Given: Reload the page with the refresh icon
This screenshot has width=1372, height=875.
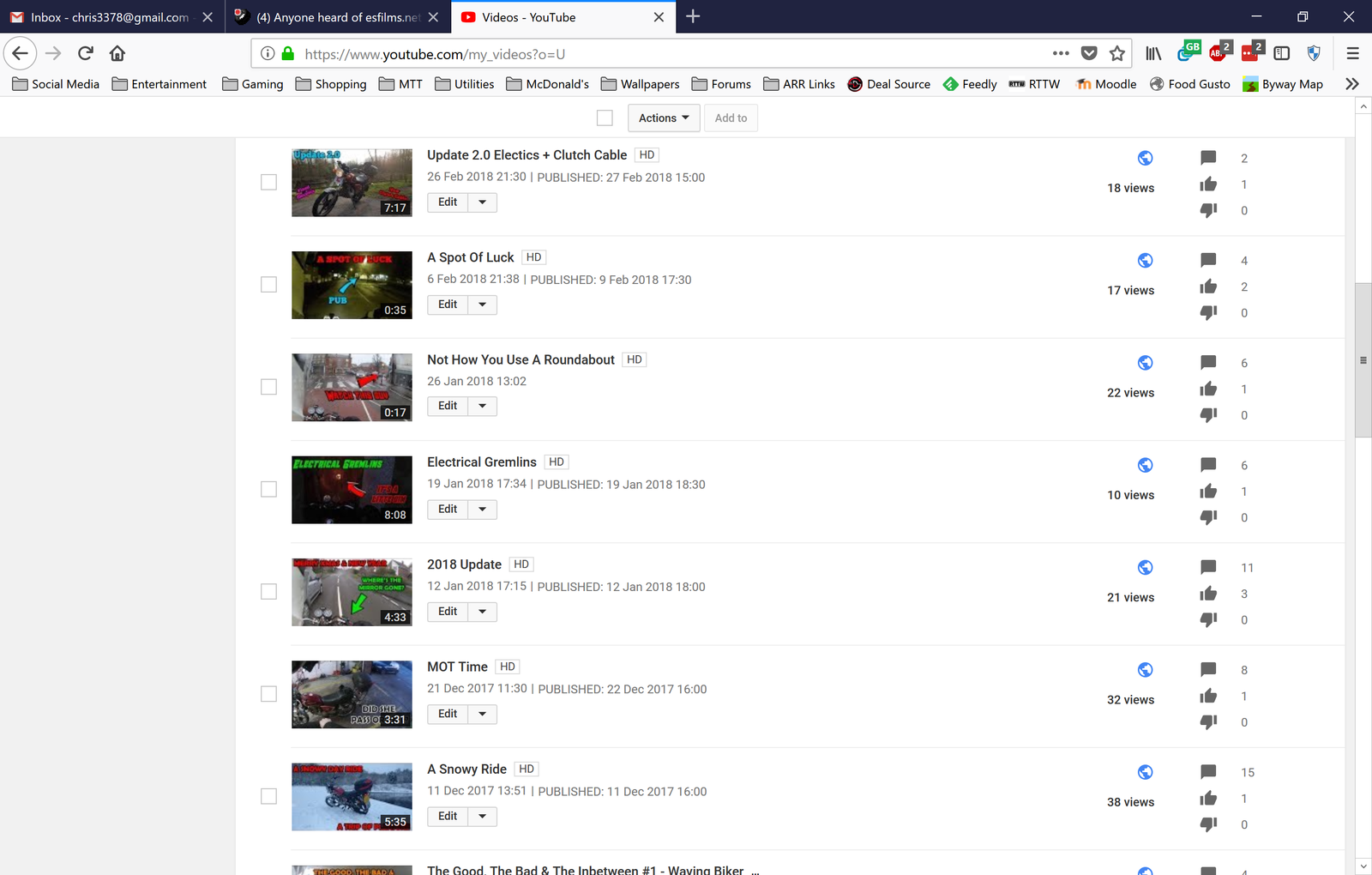Looking at the screenshot, I should (86, 53).
